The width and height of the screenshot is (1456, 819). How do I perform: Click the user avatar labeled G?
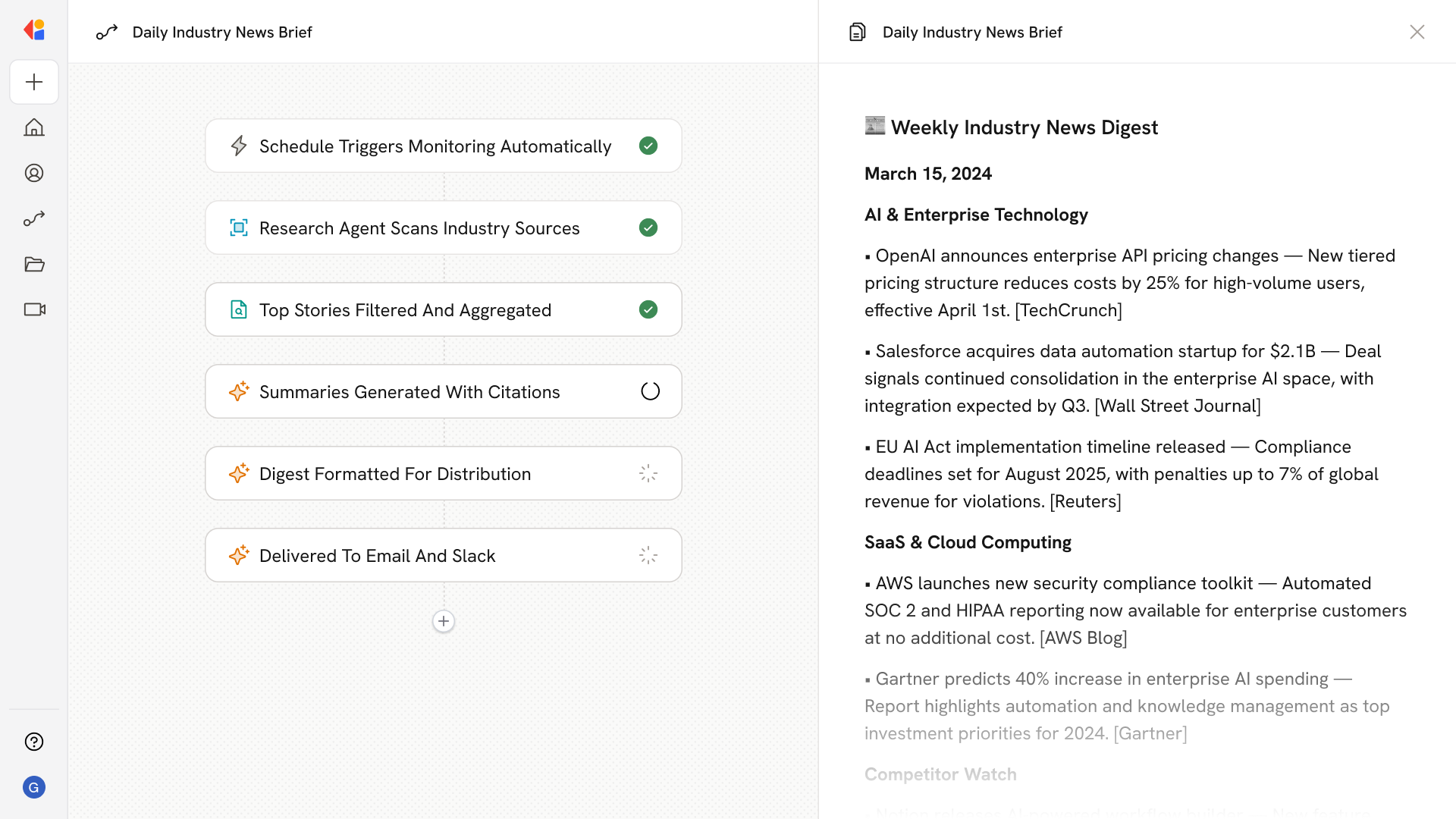coord(34,787)
